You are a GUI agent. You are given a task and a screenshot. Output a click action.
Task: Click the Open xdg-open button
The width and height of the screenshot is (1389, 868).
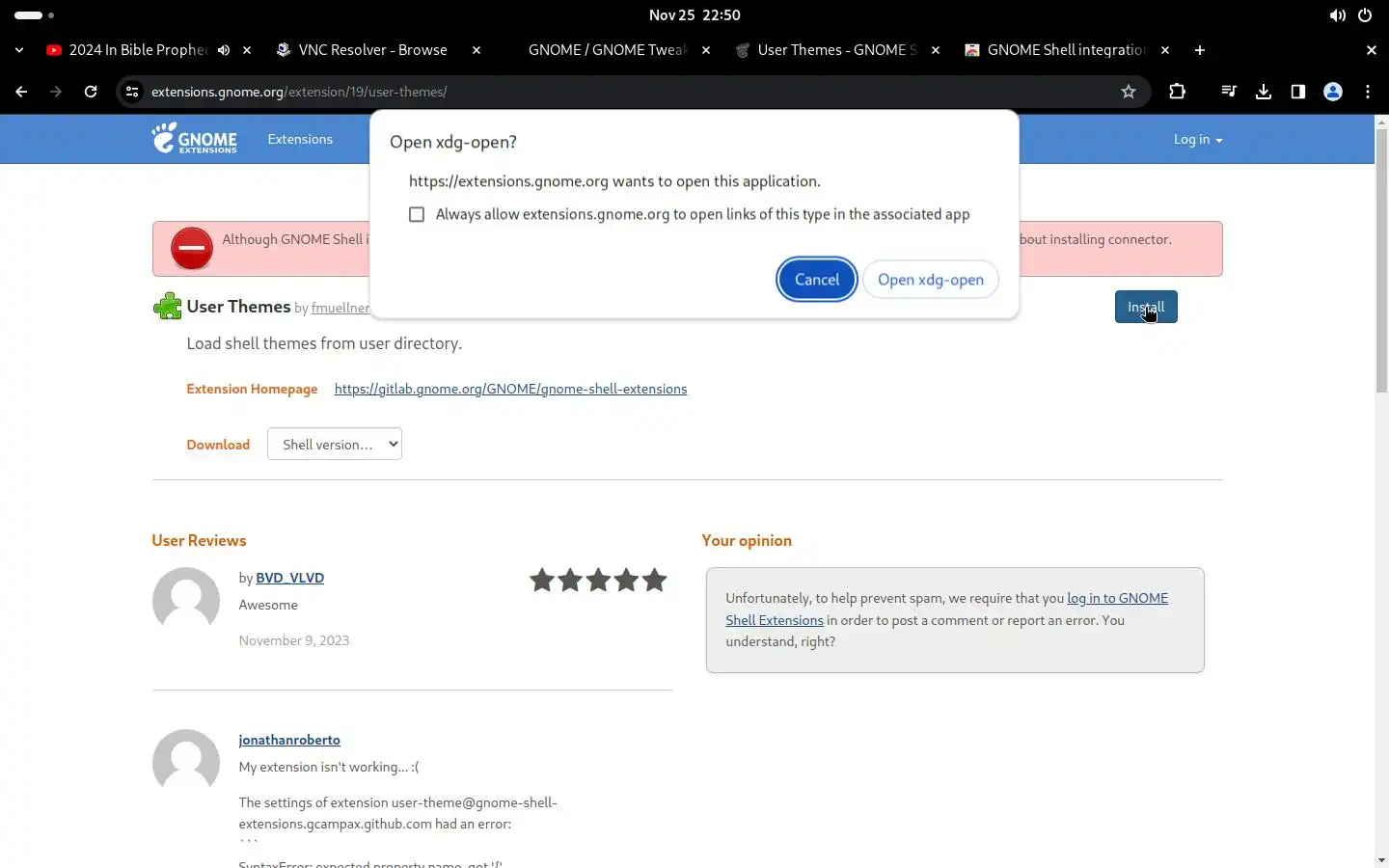(931, 280)
